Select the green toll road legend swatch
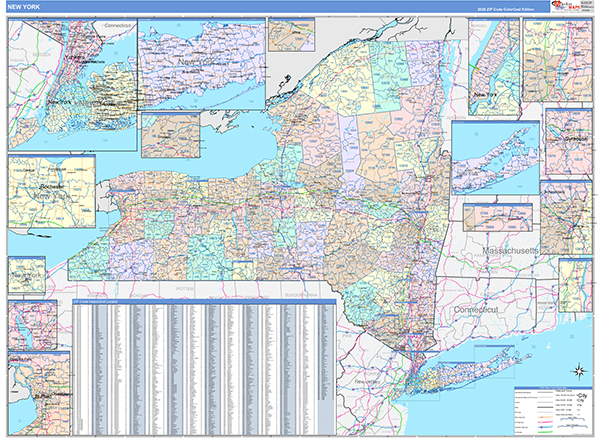This screenshot has width=600, height=438. click(545, 431)
